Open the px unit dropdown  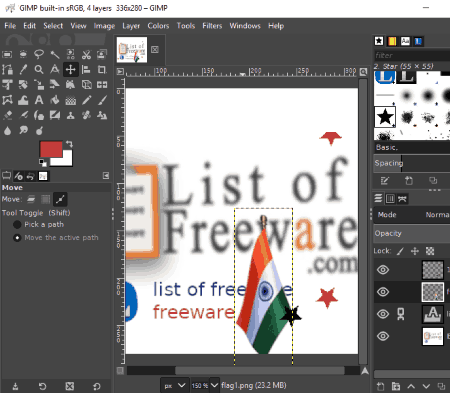(x=175, y=385)
